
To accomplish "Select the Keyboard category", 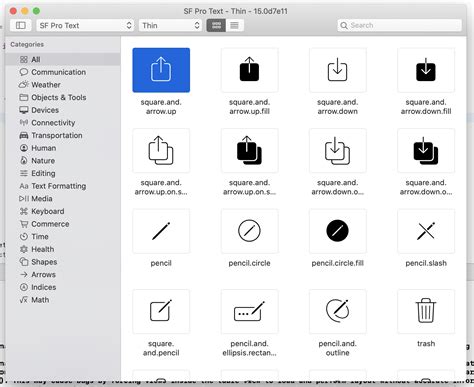I will [x=63, y=211].
